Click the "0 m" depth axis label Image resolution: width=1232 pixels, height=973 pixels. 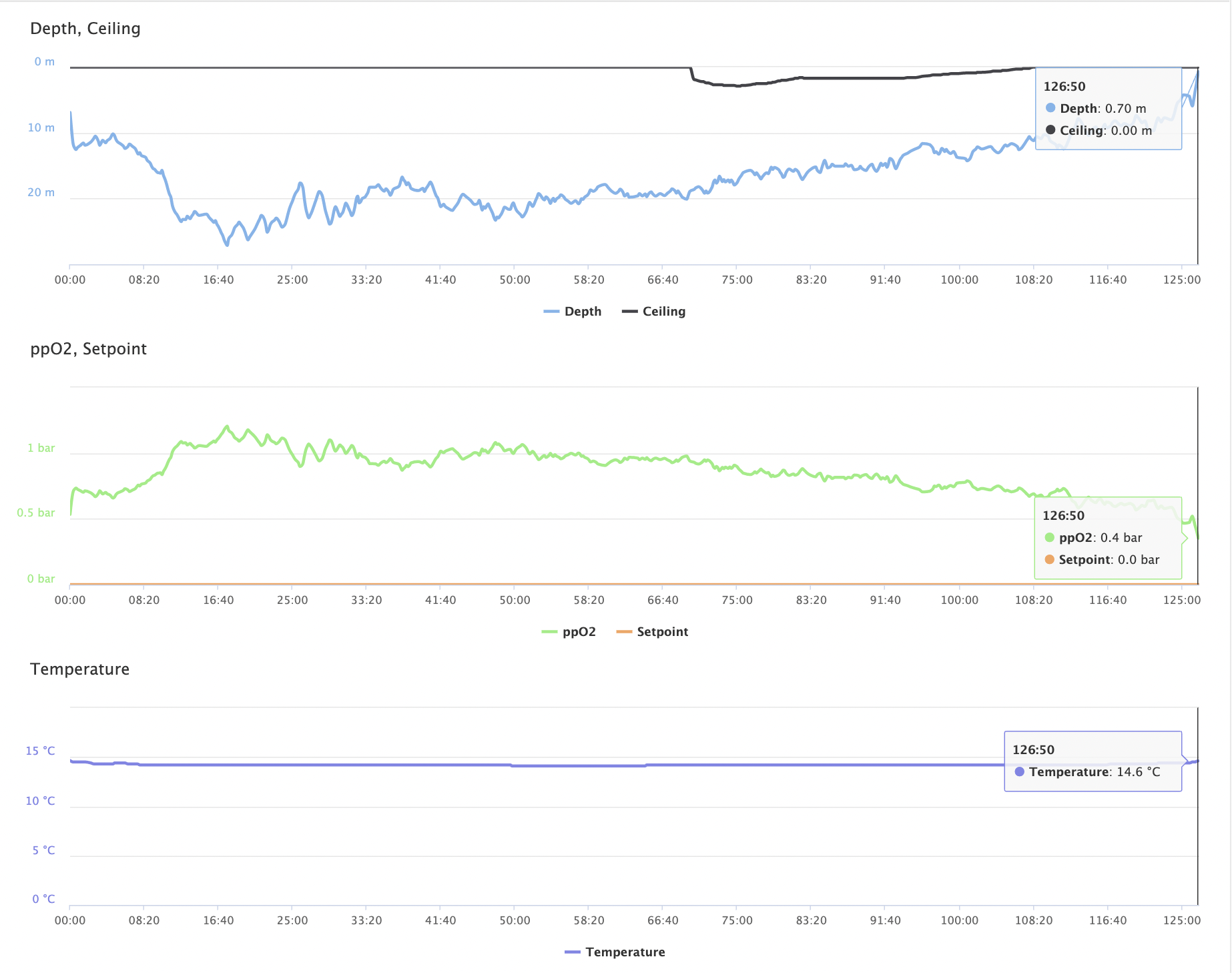click(x=45, y=61)
